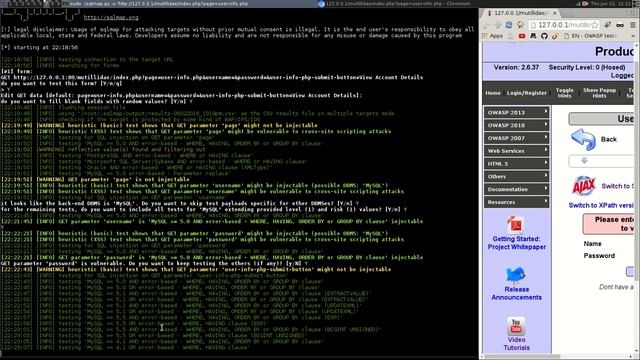Show more bookmarks via the overflow chevron
The image size is (640, 360).
633,36
